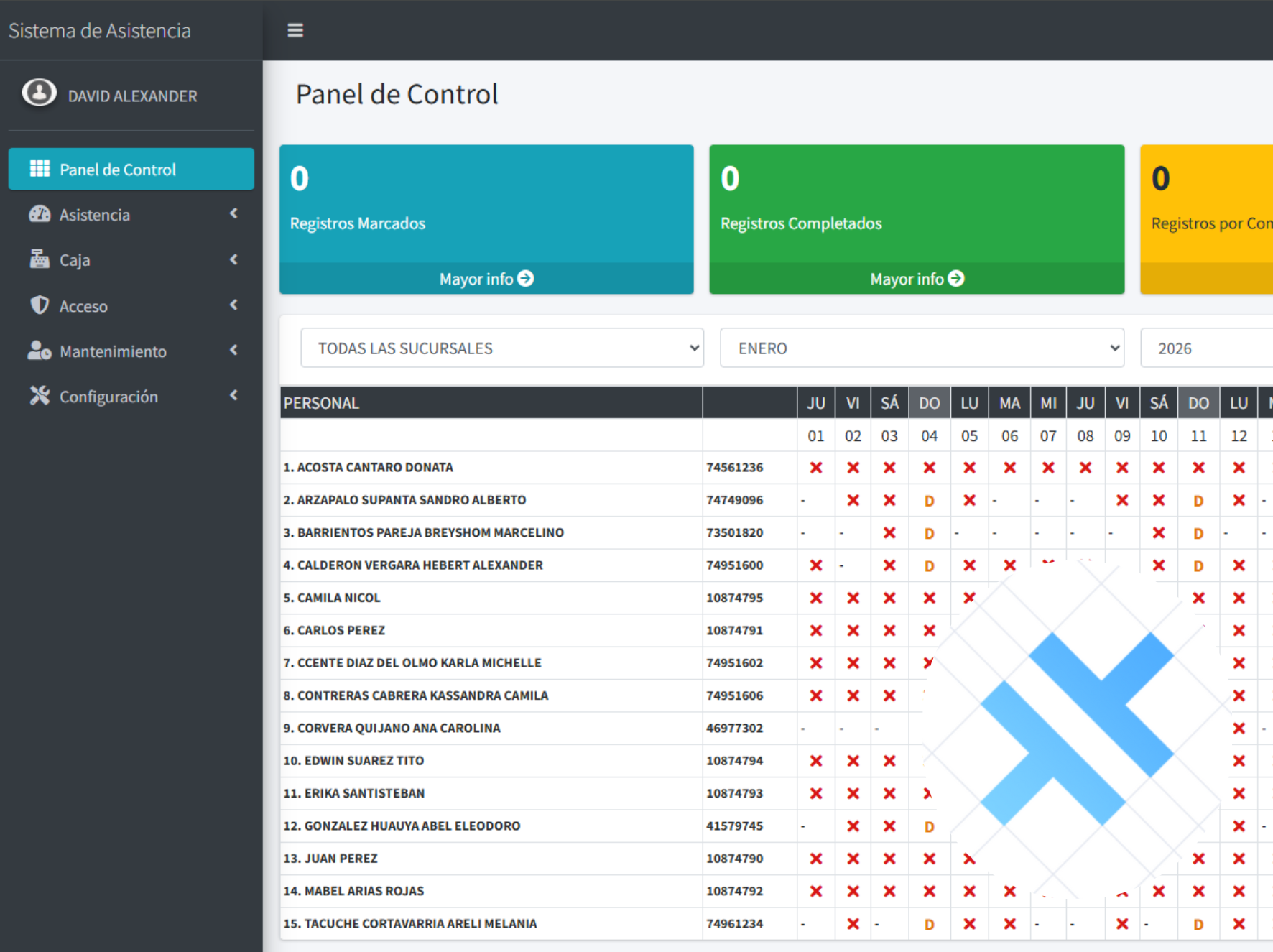Click the red X for Mabel Arias Rojas on day 03
1273x952 pixels.
point(889,892)
